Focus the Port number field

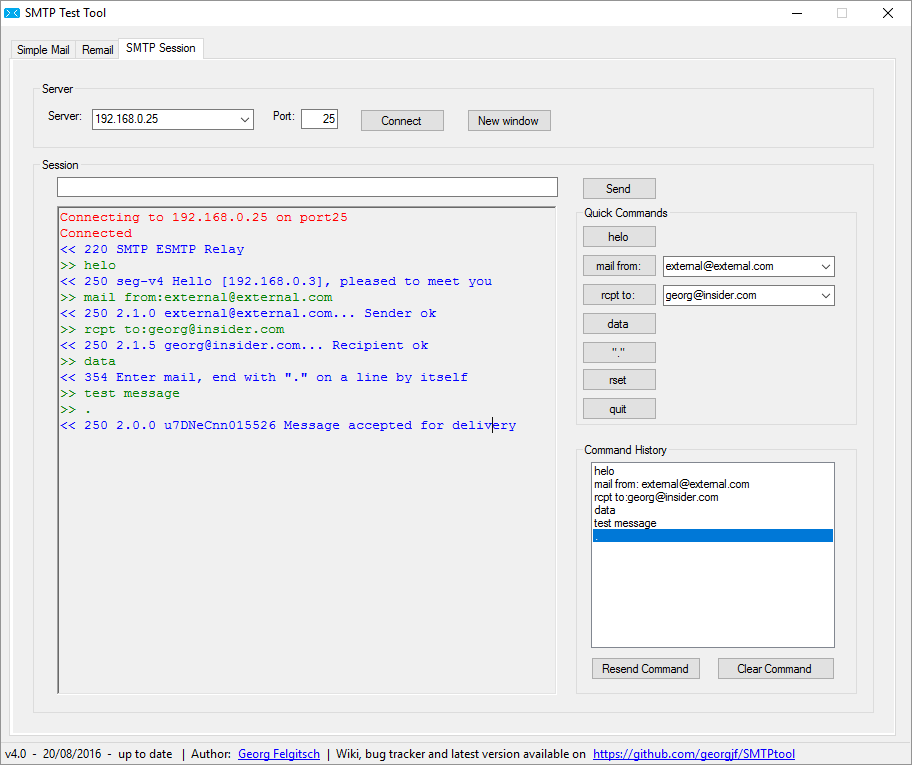click(319, 119)
